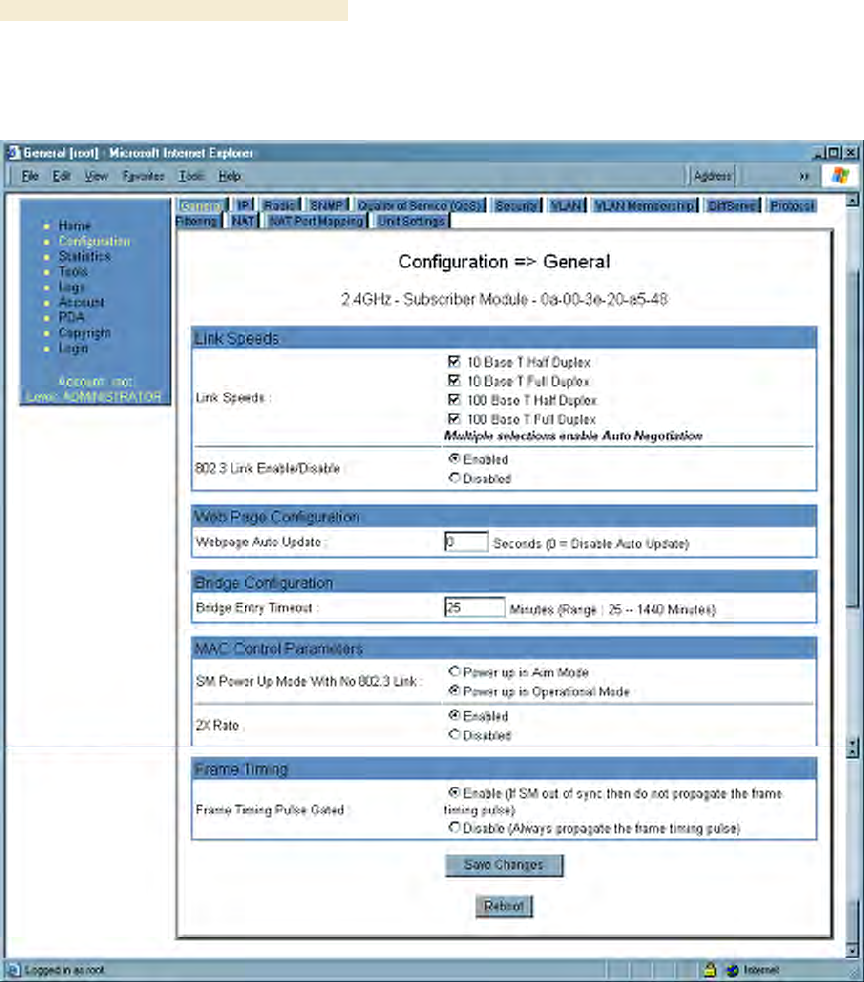
Task: Click the padlock icon in status bar
Action: [709, 970]
